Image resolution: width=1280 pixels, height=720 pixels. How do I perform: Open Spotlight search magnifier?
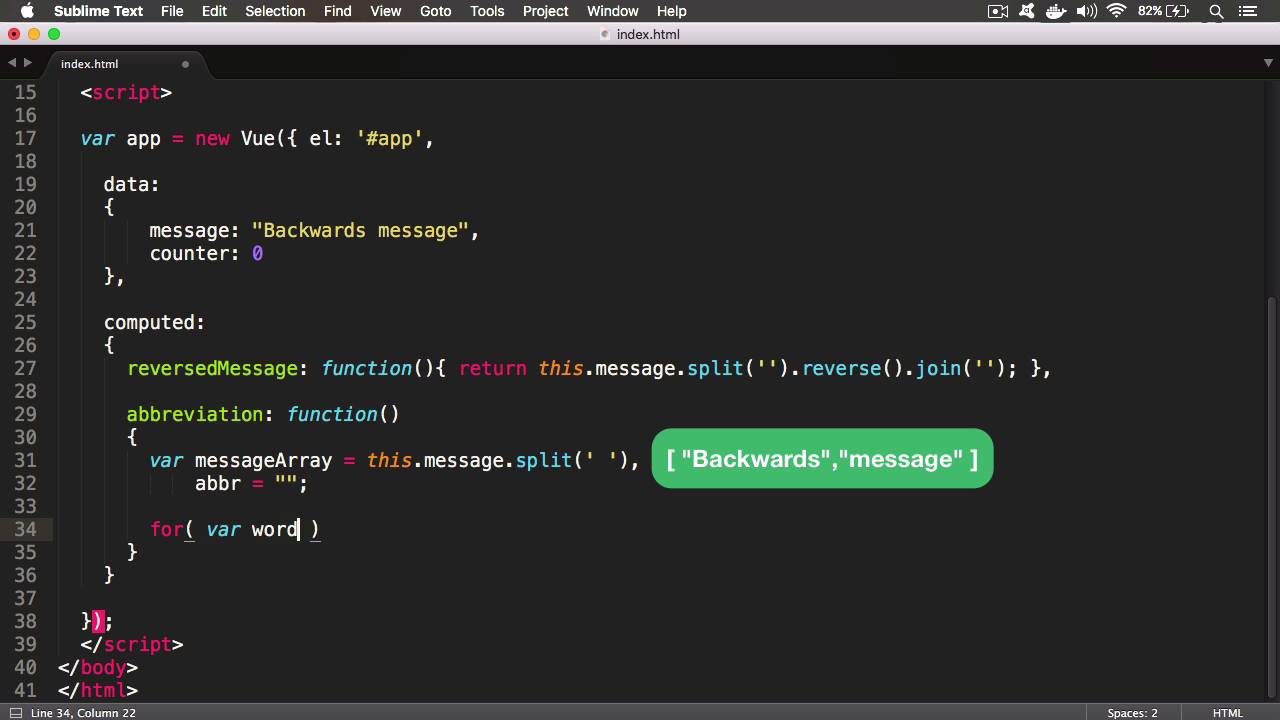[x=1216, y=11]
